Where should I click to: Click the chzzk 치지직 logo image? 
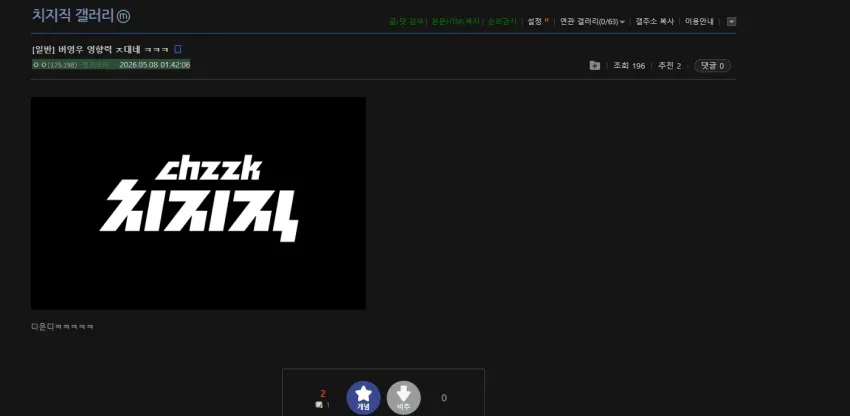pyautogui.click(x=198, y=203)
